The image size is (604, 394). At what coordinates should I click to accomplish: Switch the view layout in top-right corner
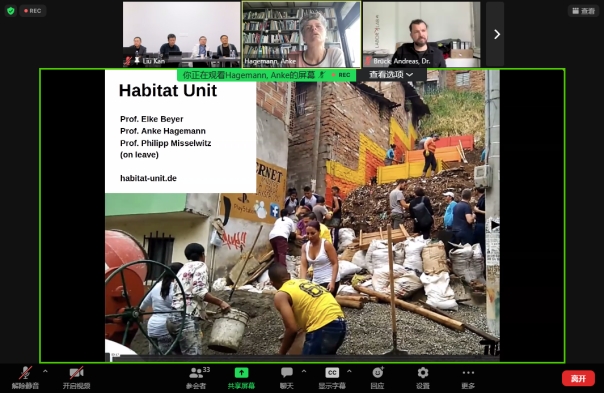click(x=584, y=11)
